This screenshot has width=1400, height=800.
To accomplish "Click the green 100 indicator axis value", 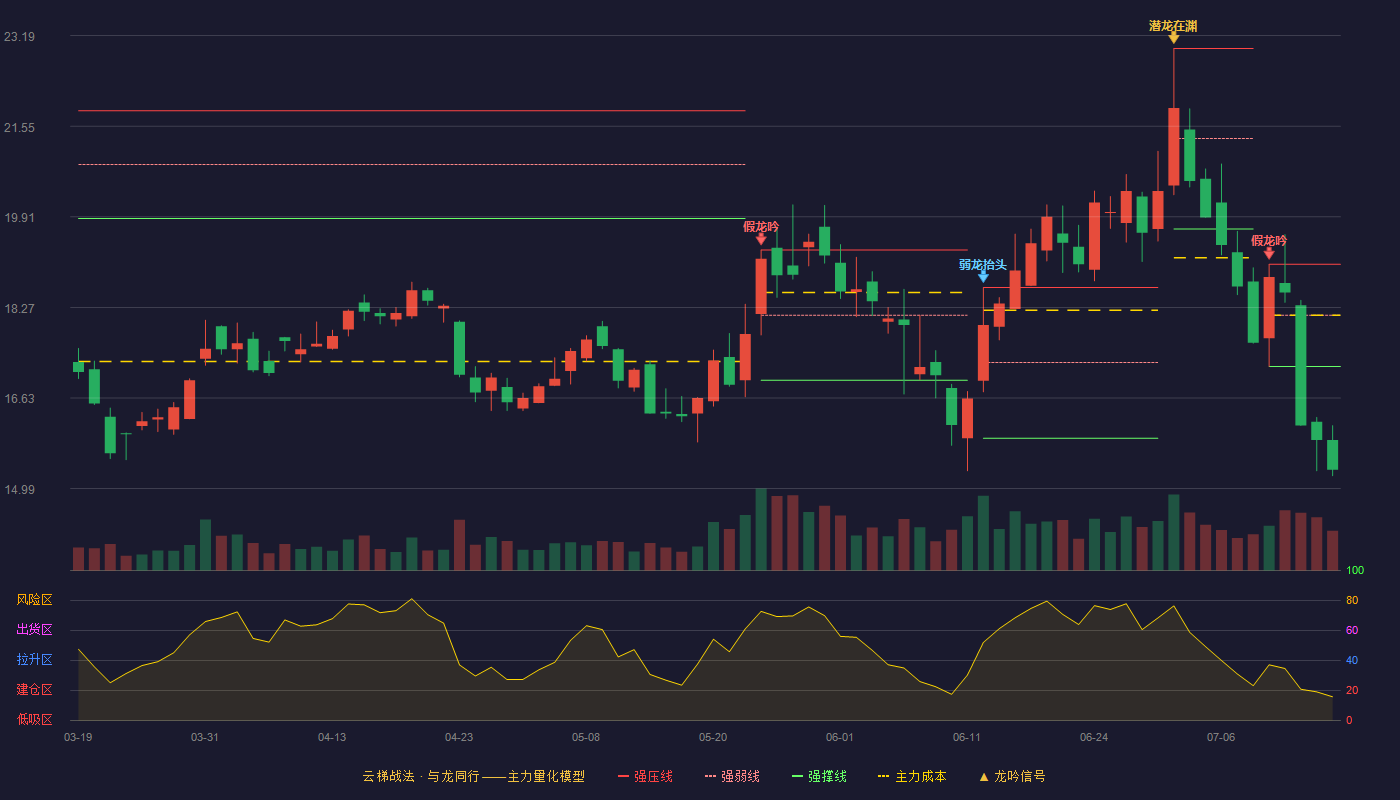I will point(1355,571).
